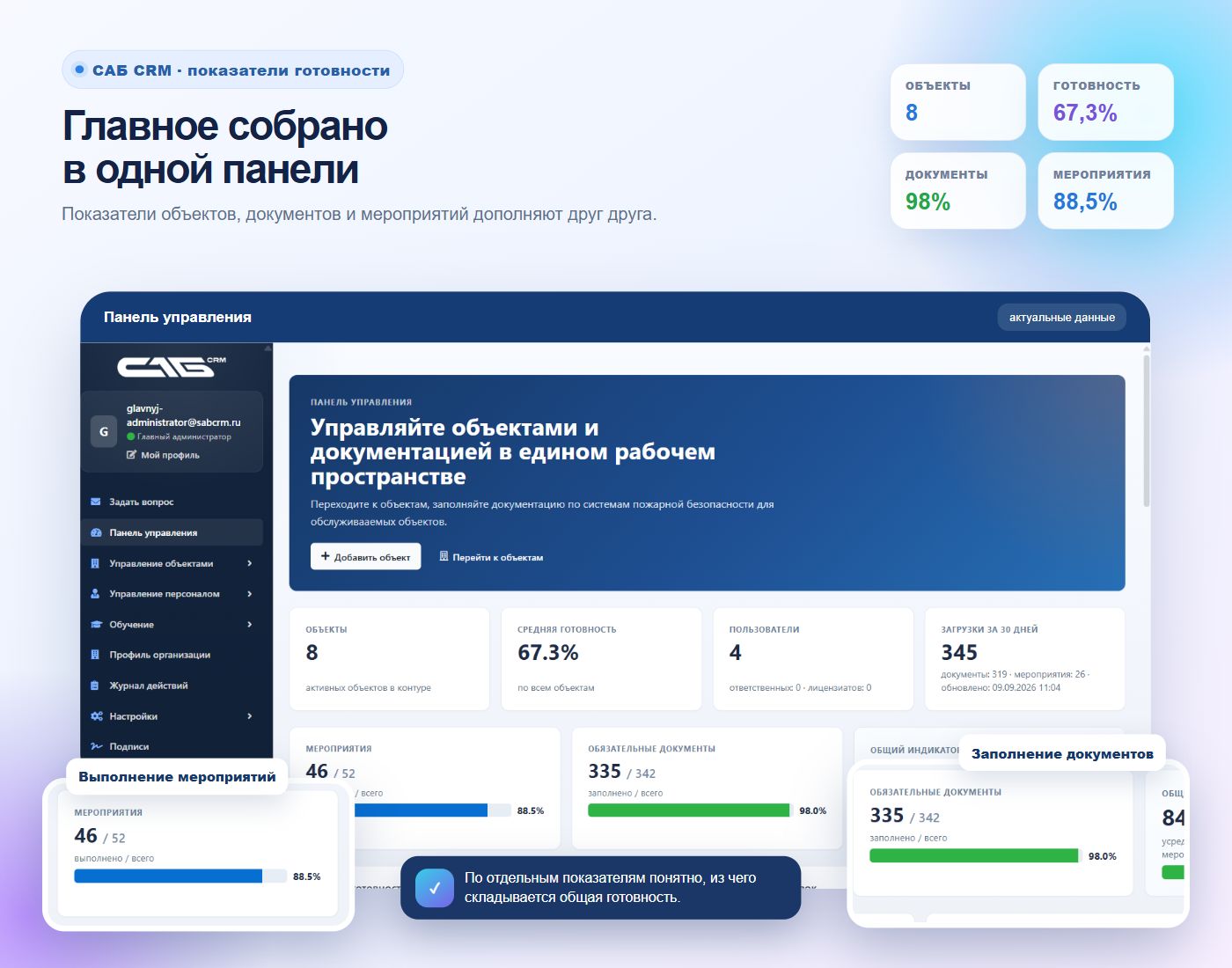Expand the Управление персоналом submenu chevron
1232x968 pixels.
tap(250, 594)
